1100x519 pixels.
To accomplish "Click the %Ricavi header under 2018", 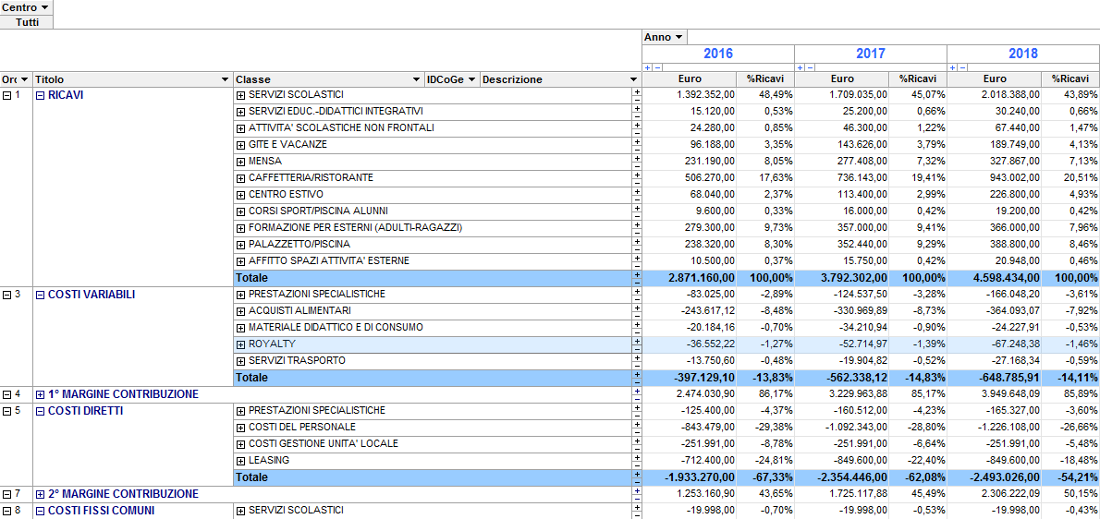I will pos(1070,79).
